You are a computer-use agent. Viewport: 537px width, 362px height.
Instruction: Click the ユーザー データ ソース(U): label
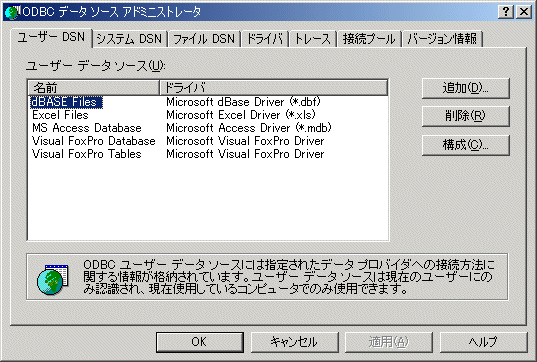(x=96, y=66)
